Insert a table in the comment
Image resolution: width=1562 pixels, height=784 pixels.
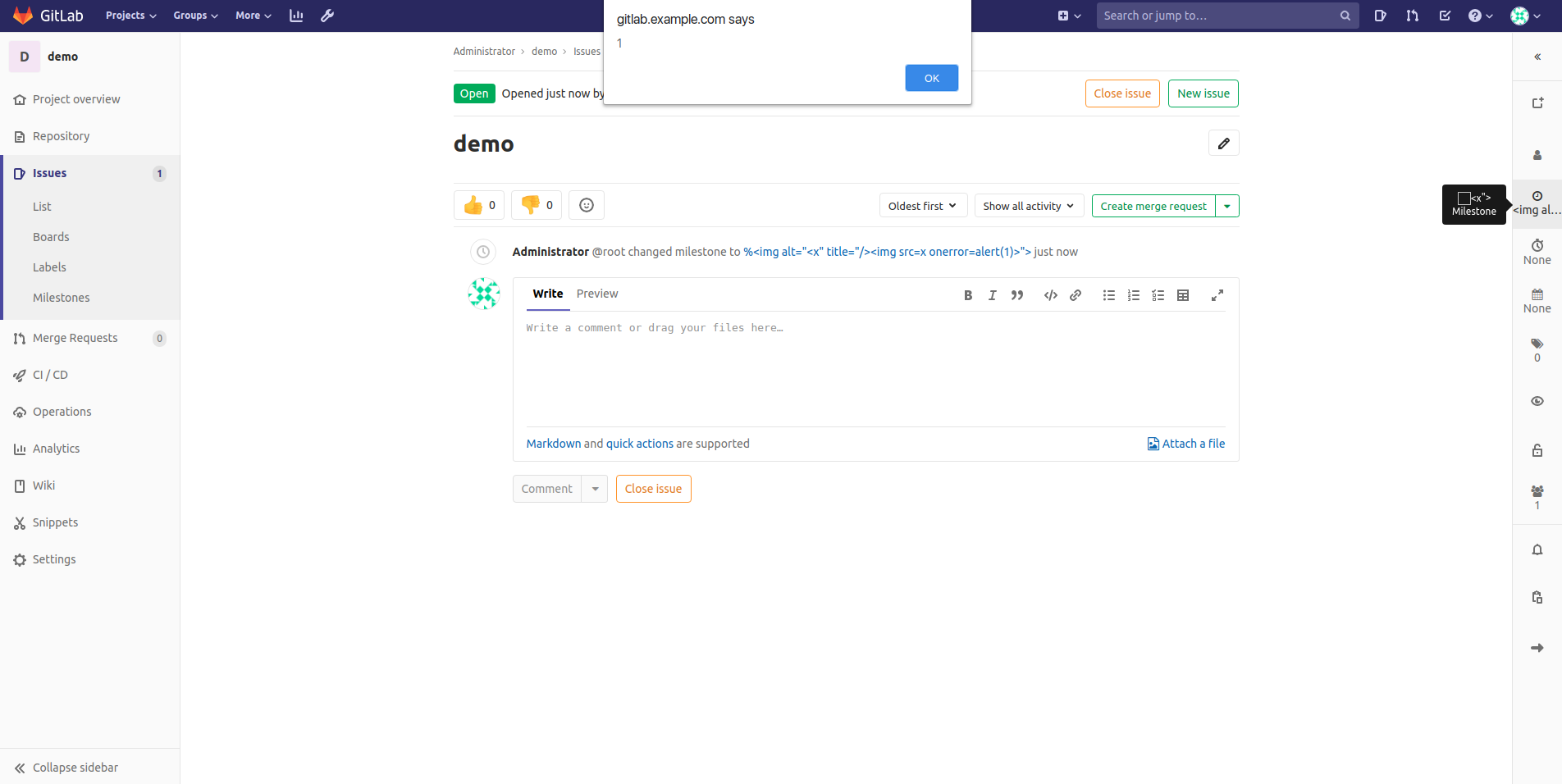[1183, 295]
